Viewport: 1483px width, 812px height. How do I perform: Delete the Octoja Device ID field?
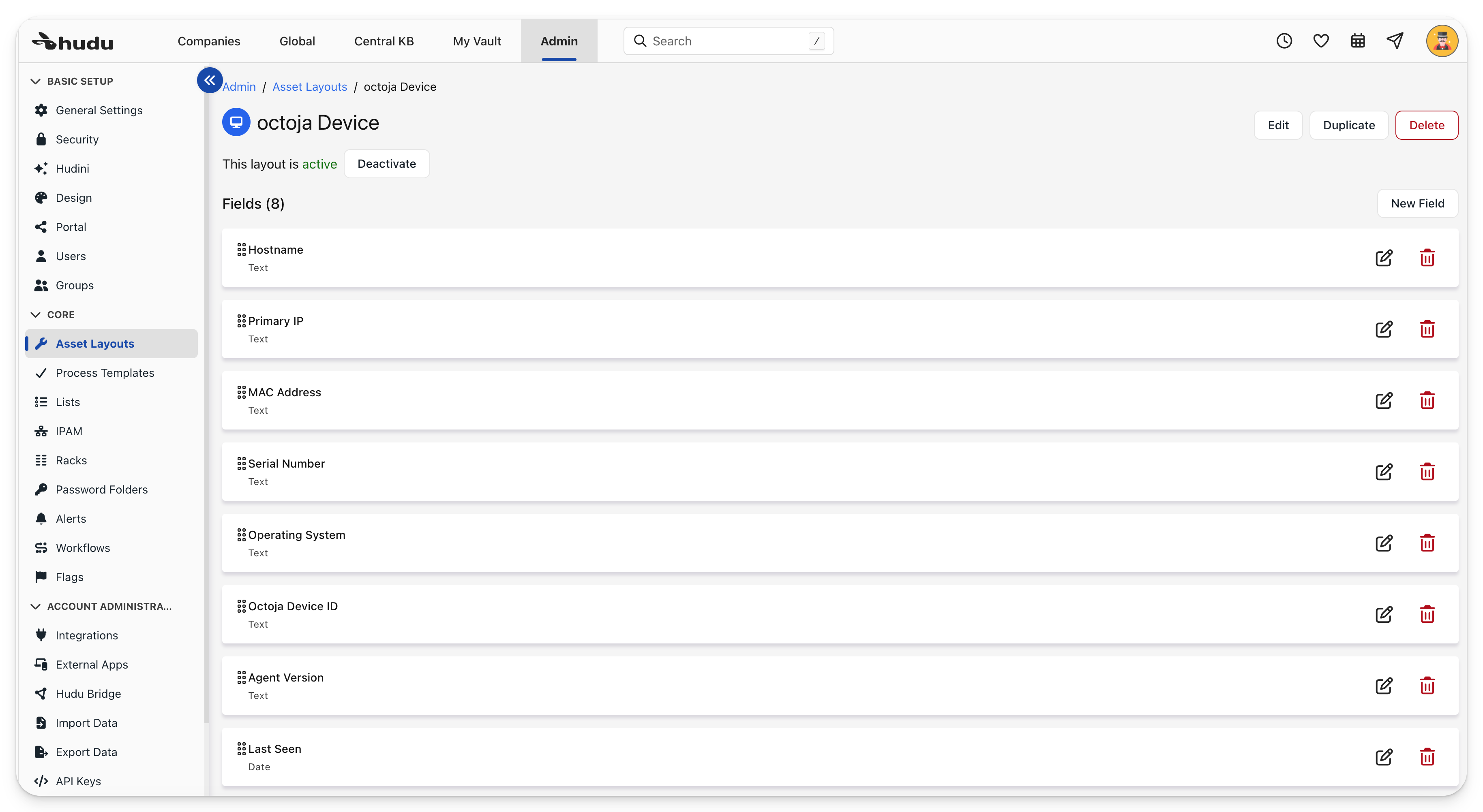coord(1427,615)
